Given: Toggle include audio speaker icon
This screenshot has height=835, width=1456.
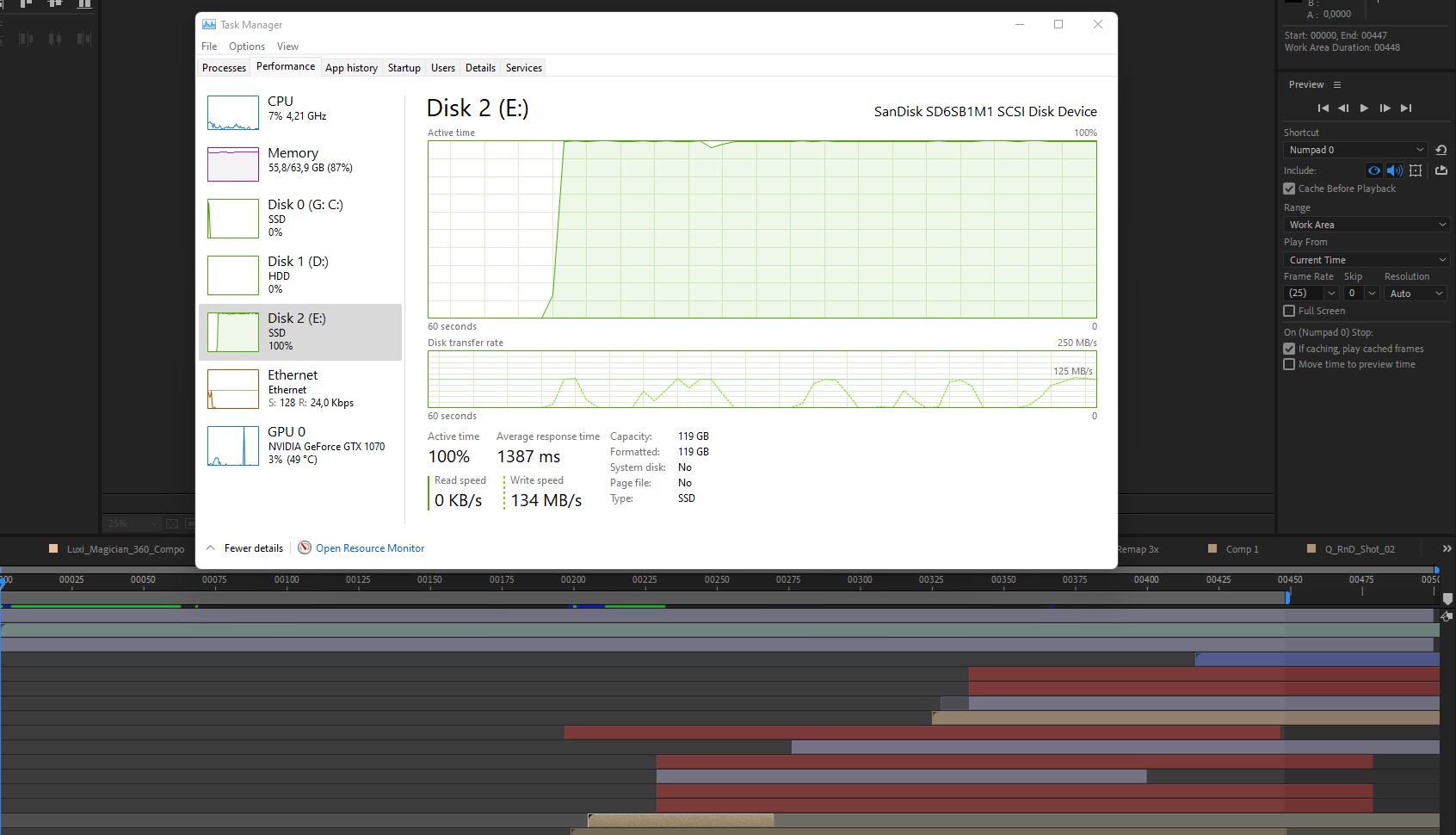Looking at the screenshot, I should (x=1395, y=170).
